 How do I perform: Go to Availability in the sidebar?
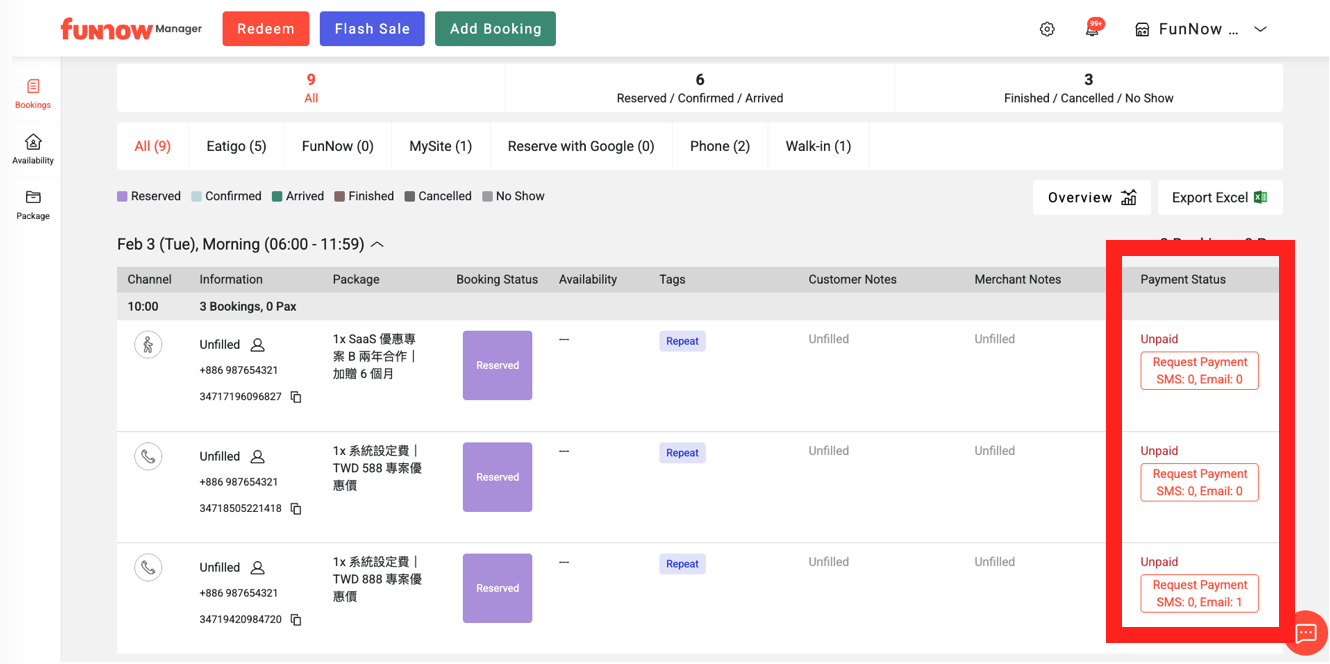pos(33,149)
